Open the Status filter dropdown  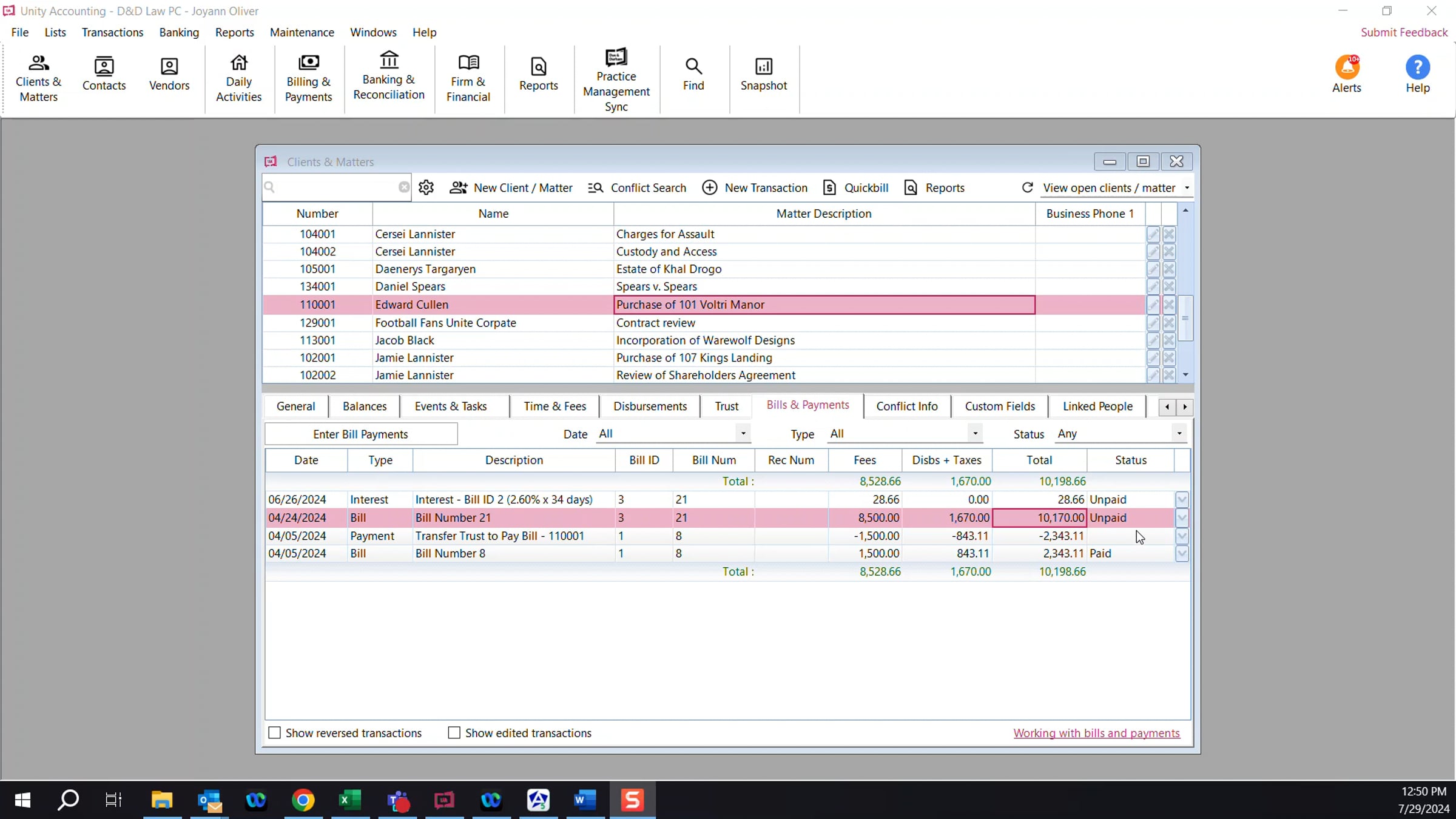pos(1179,434)
